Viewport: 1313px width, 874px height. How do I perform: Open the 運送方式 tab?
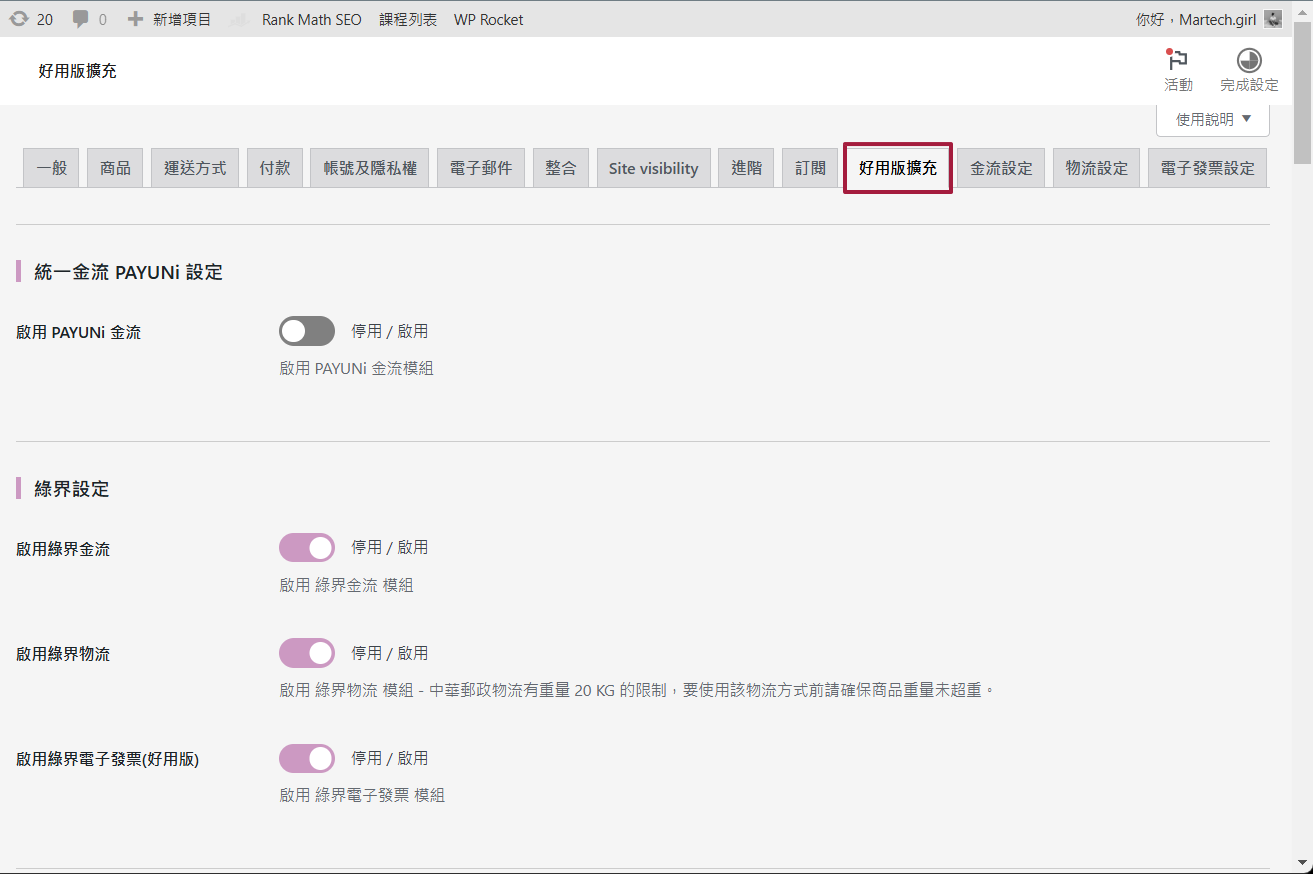pyautogui.click(x=195, y=168)
